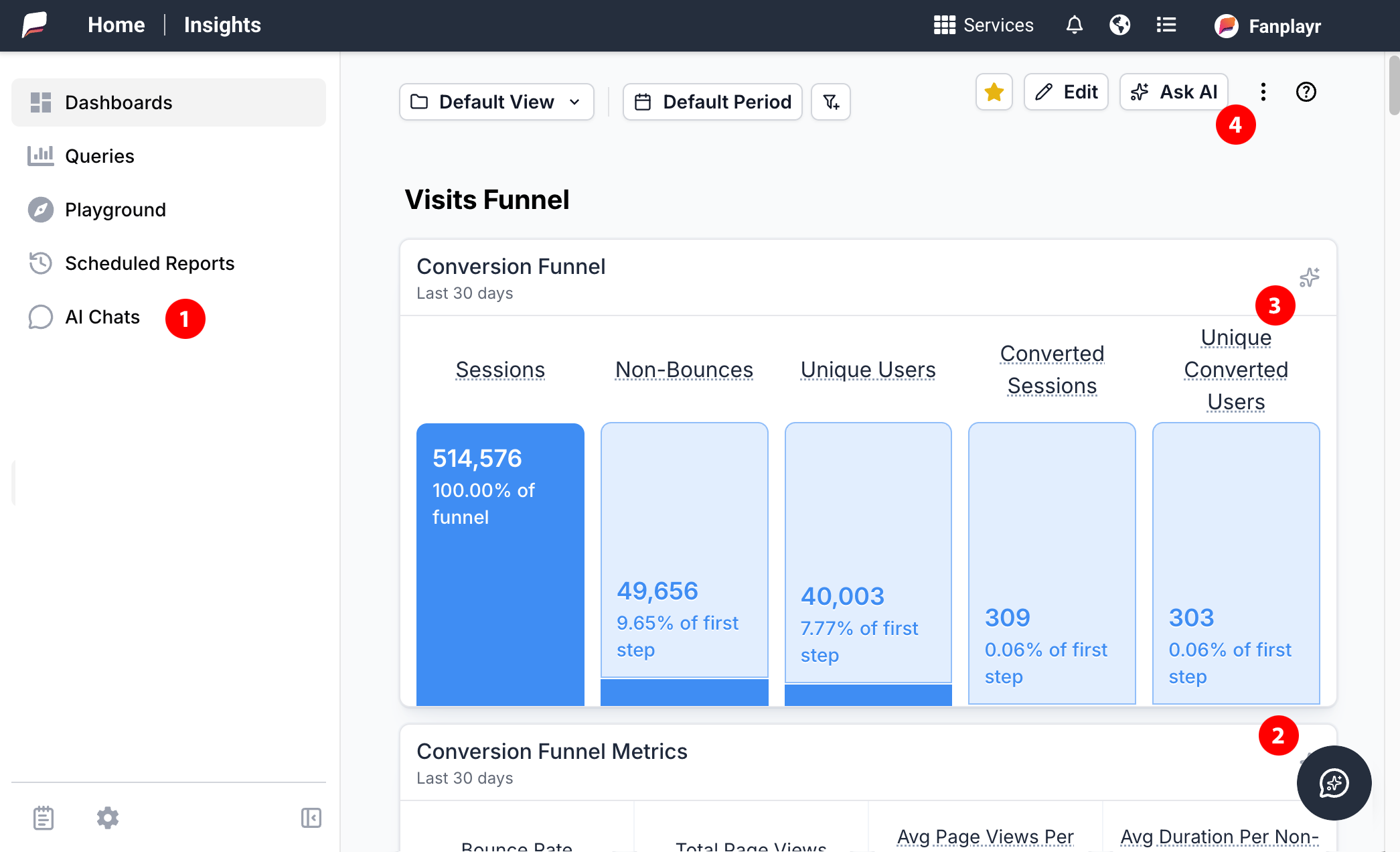
Task: Open the globe language icon
Action: [1119, 25]
